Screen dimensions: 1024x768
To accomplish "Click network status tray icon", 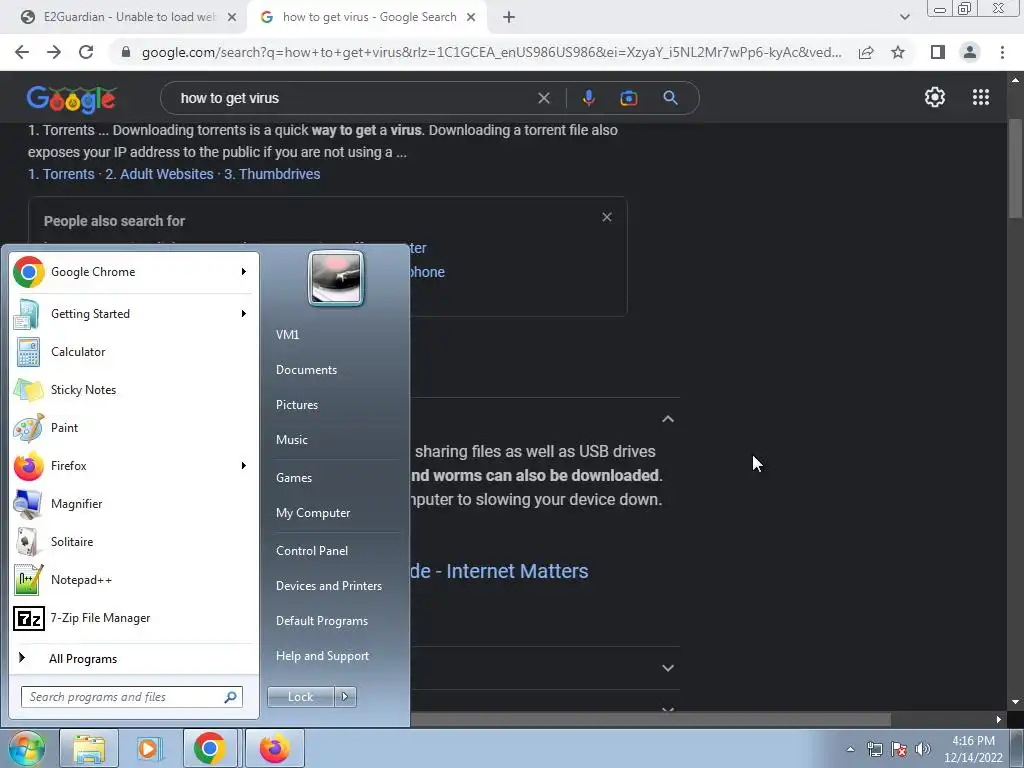I will [874, 749].
